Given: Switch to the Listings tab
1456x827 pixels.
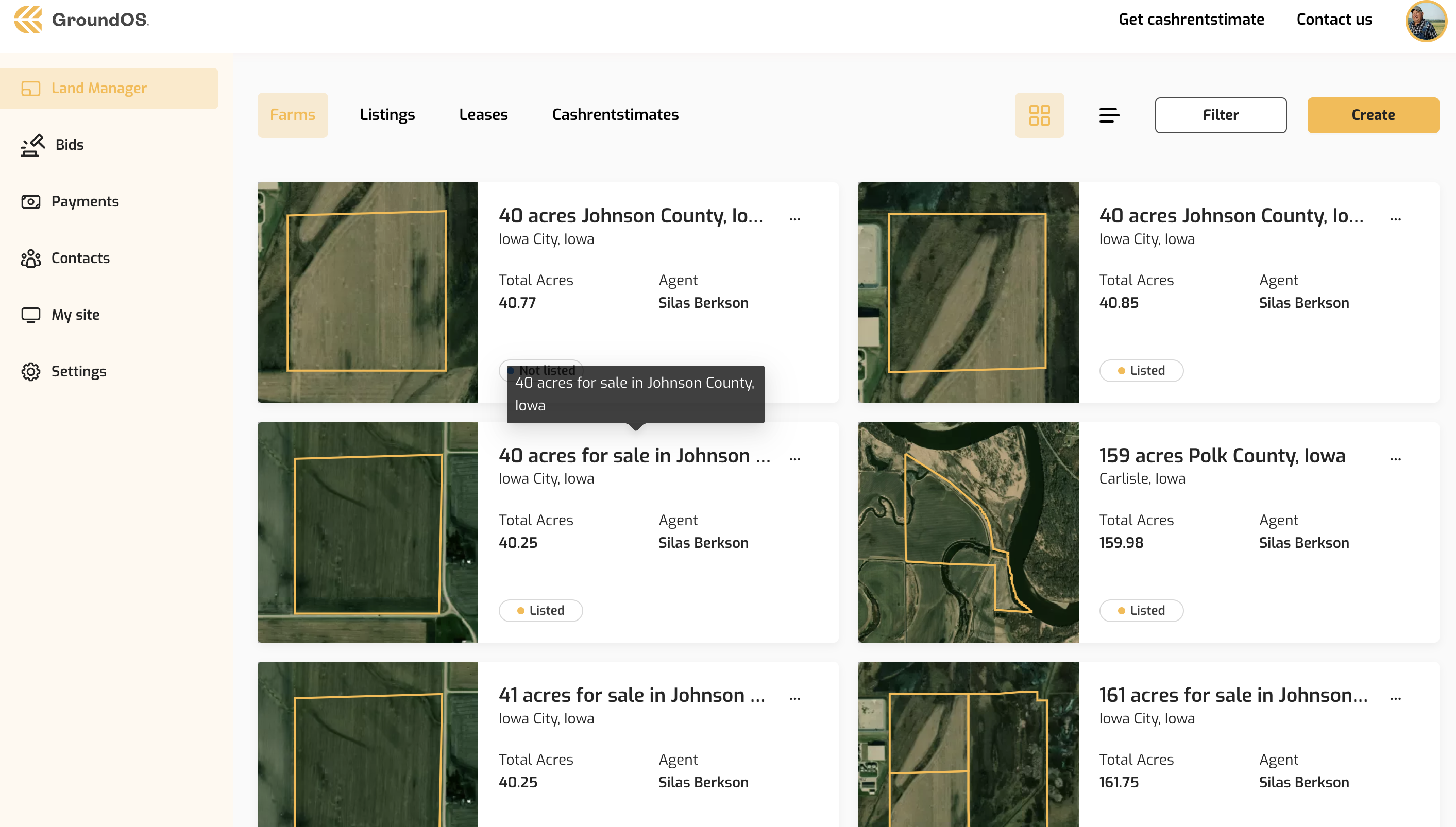Looking at the screenshot, I should pyautogui.click(x=387, y=115).
